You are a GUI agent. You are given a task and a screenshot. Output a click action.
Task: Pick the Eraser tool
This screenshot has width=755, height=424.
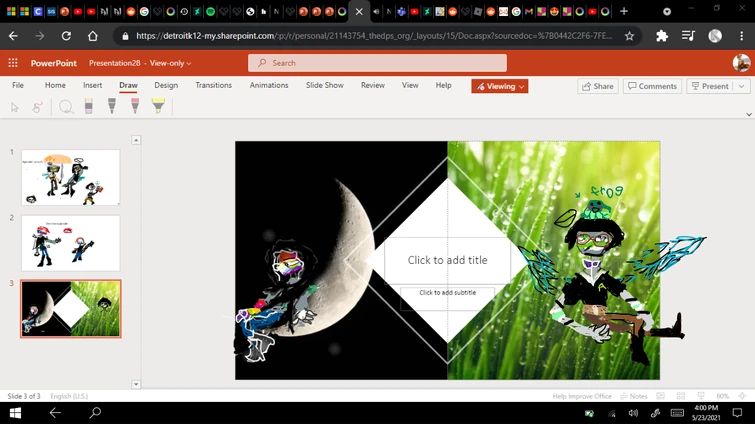(x=89, y=106)
